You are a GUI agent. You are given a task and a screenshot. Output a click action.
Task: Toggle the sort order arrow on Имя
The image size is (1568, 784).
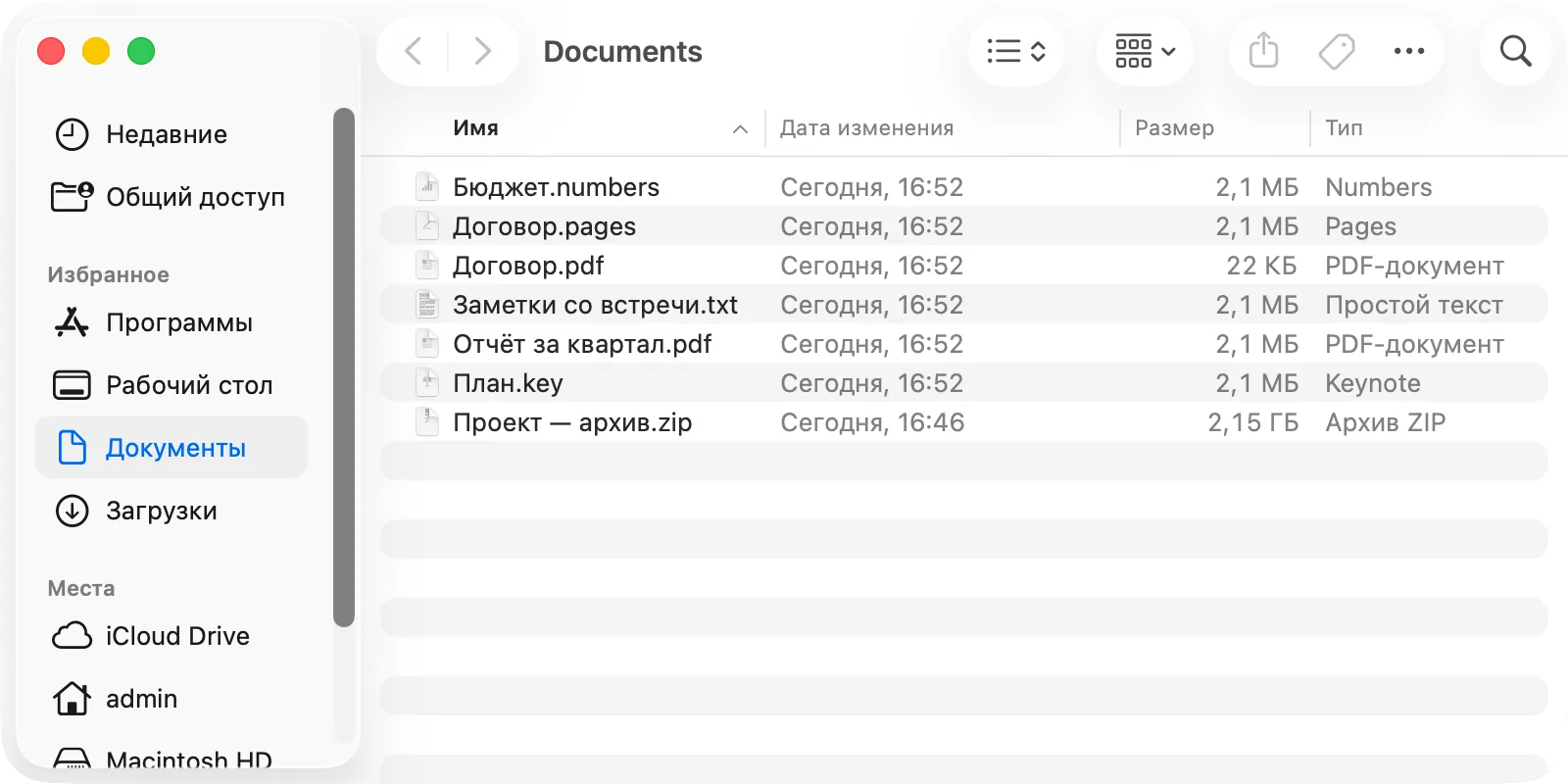(740, 129)
